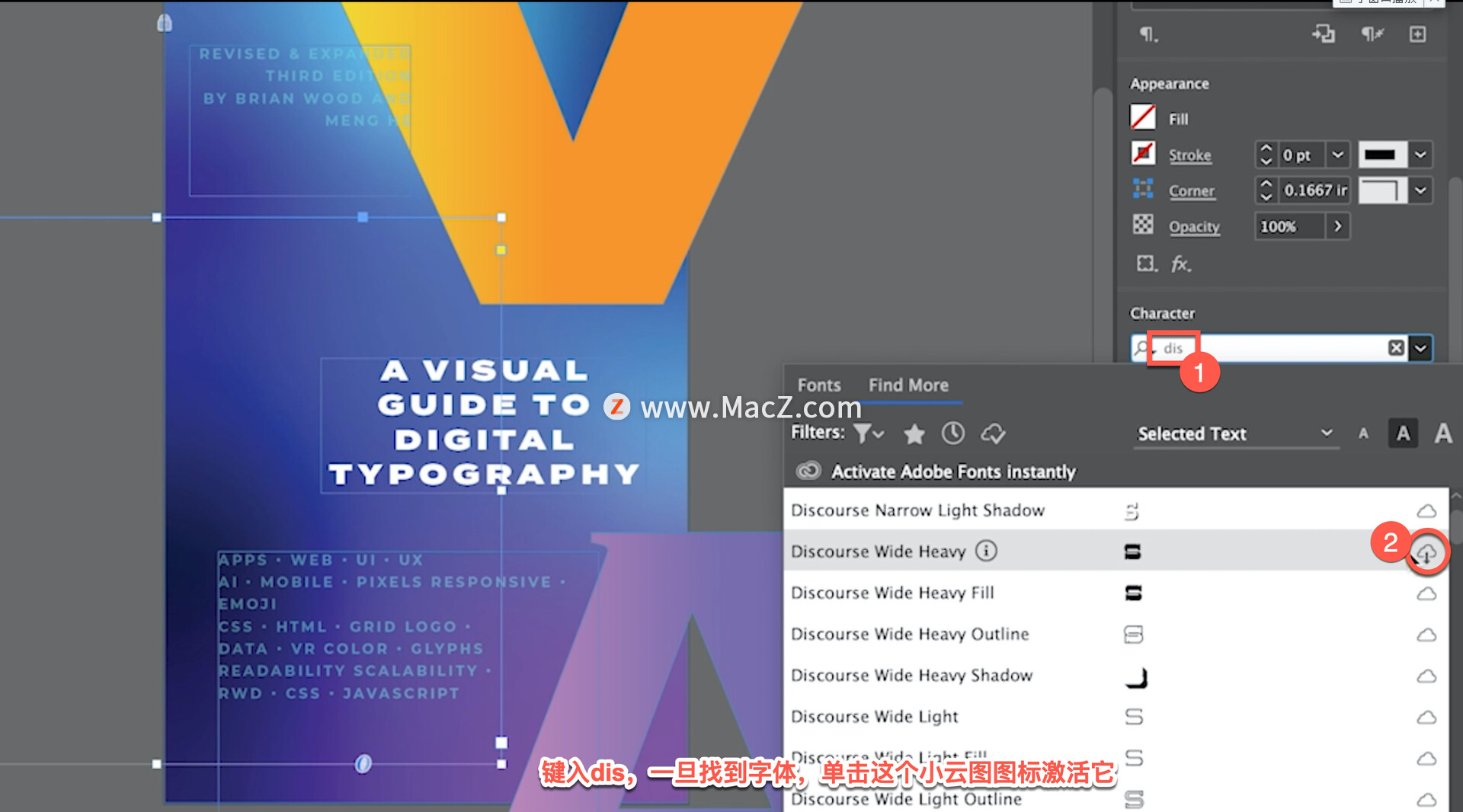The image size is (1463, 812).
Task: Click the new style plus icon
Action: (x=1417, y=34)
